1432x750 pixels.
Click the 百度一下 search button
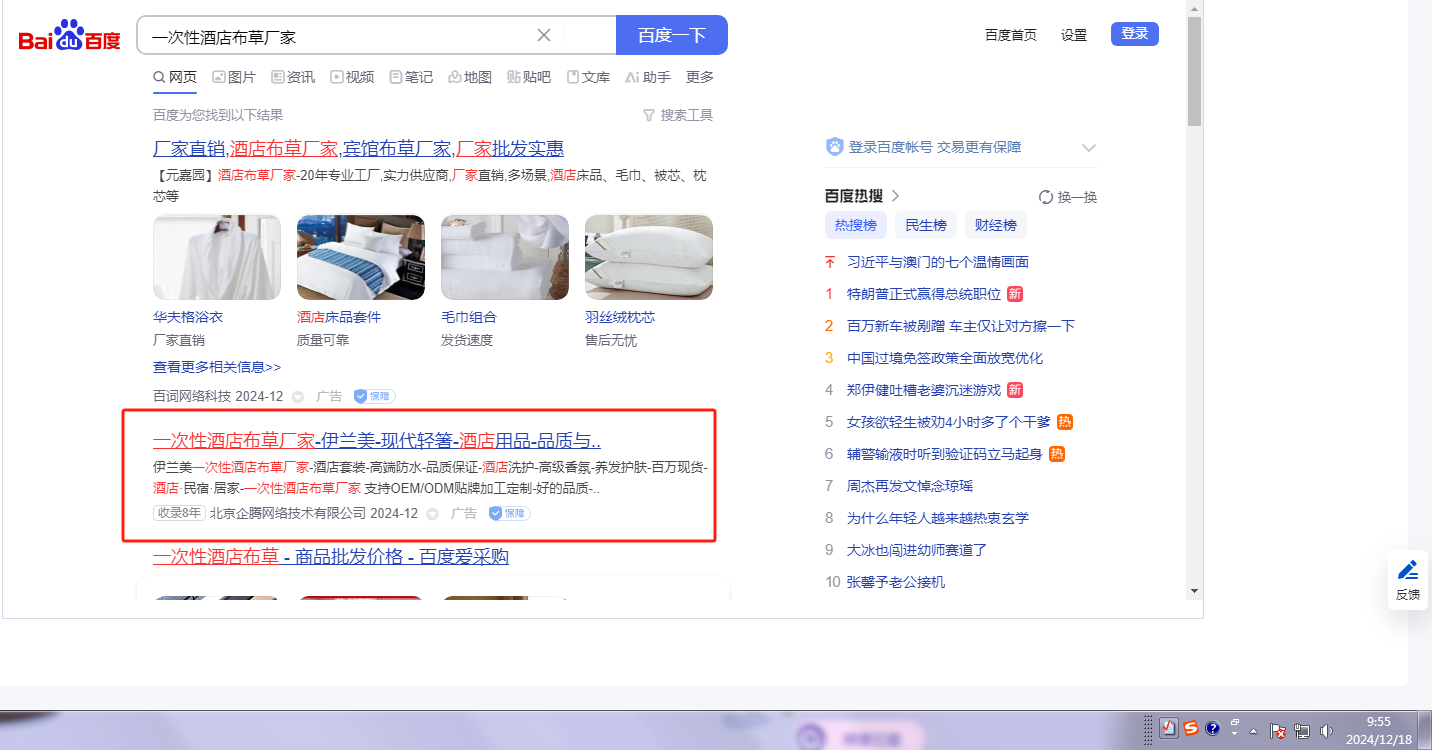[672, 35]
